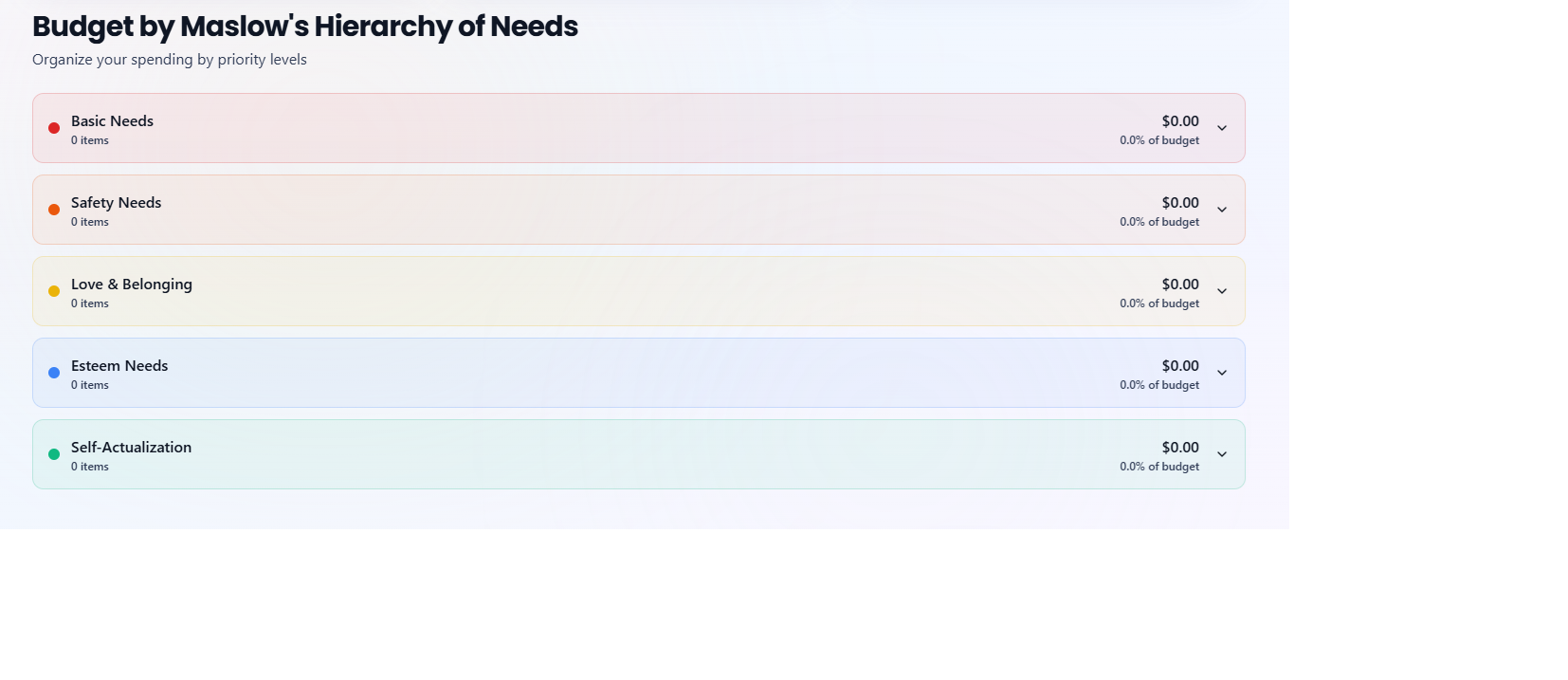
Task: Select the Self-Actualization label
Action: (131, 448)
